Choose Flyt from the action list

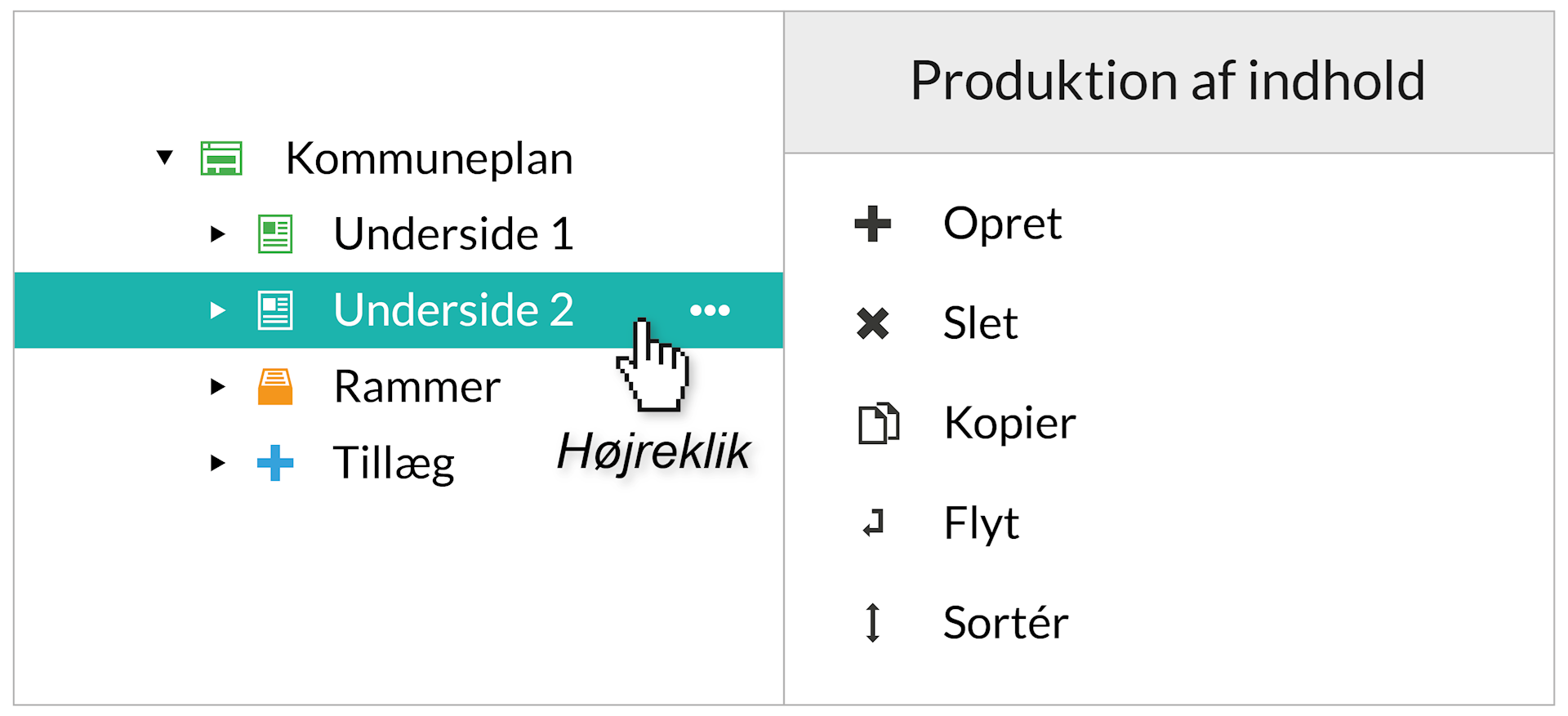[x=981, y=523]
